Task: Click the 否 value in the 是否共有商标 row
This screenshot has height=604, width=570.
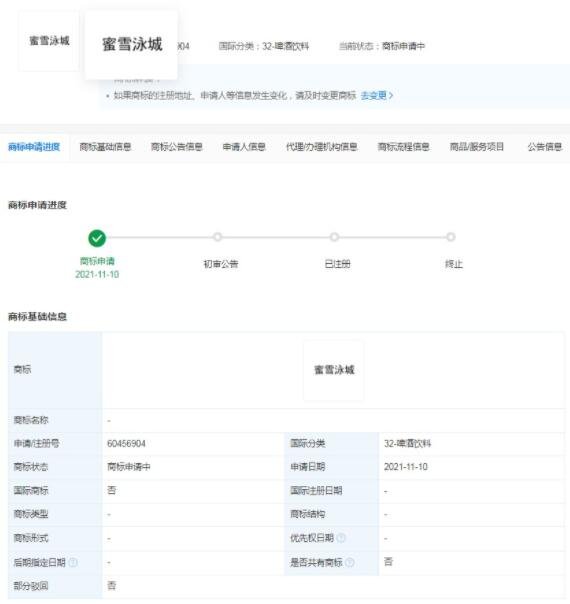Action: pyautogui.click(x=388, y=562)
